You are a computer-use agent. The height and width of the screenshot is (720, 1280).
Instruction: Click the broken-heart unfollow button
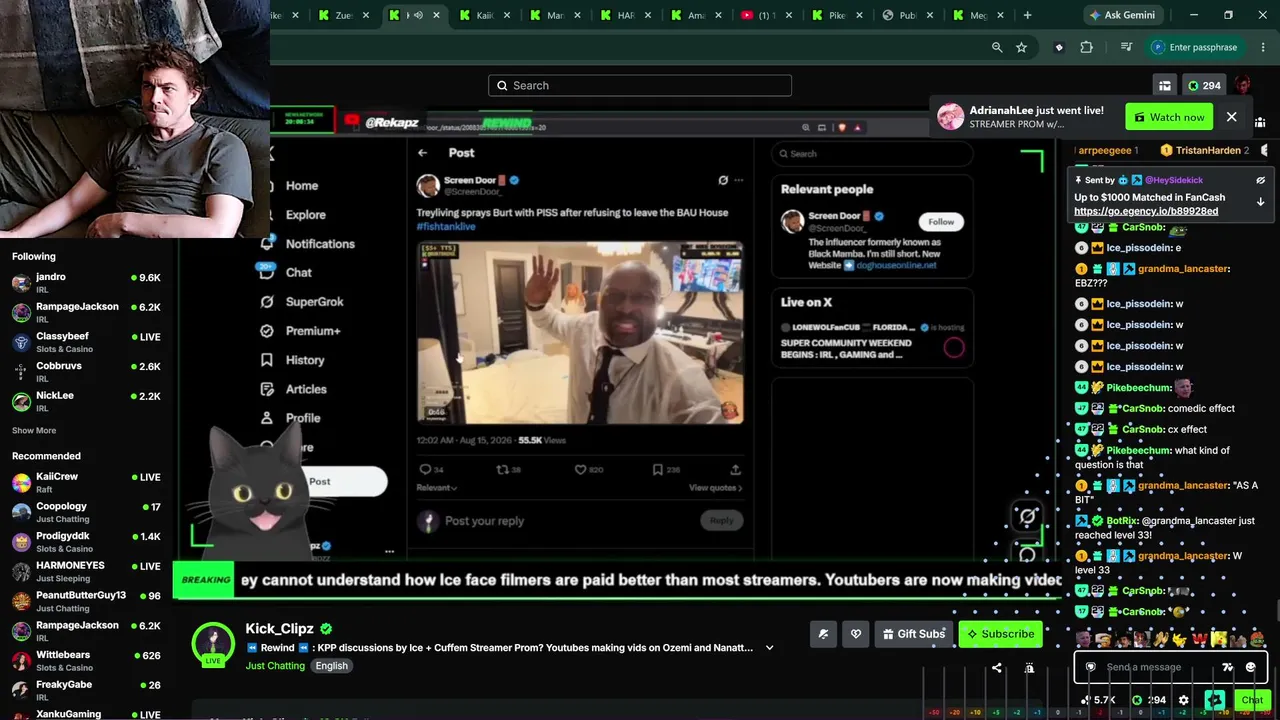coord(856,633)
